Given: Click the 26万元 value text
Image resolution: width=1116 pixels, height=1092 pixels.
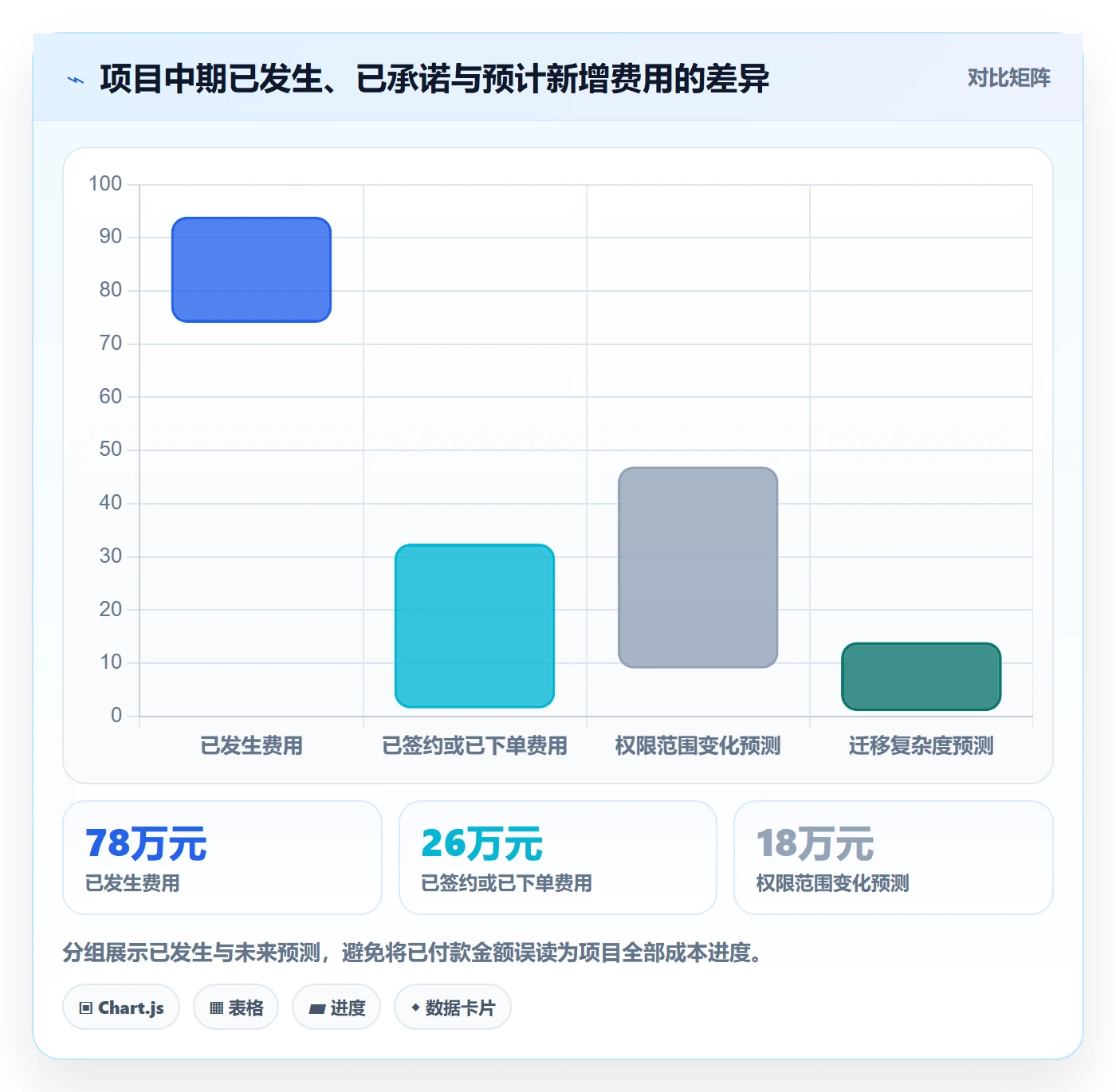Looking at the screenshot, I should 481,843.
